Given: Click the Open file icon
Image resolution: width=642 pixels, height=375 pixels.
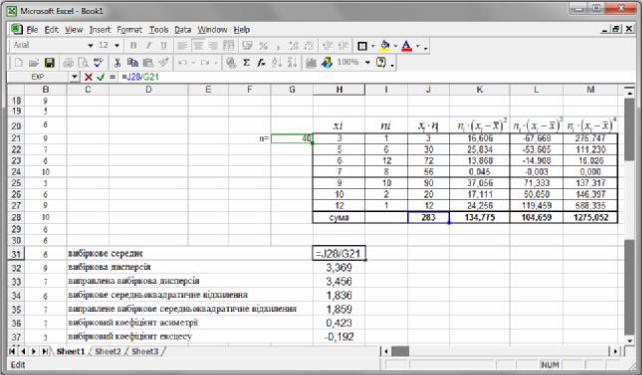Looking at the screenshot, I should [34, 63].
